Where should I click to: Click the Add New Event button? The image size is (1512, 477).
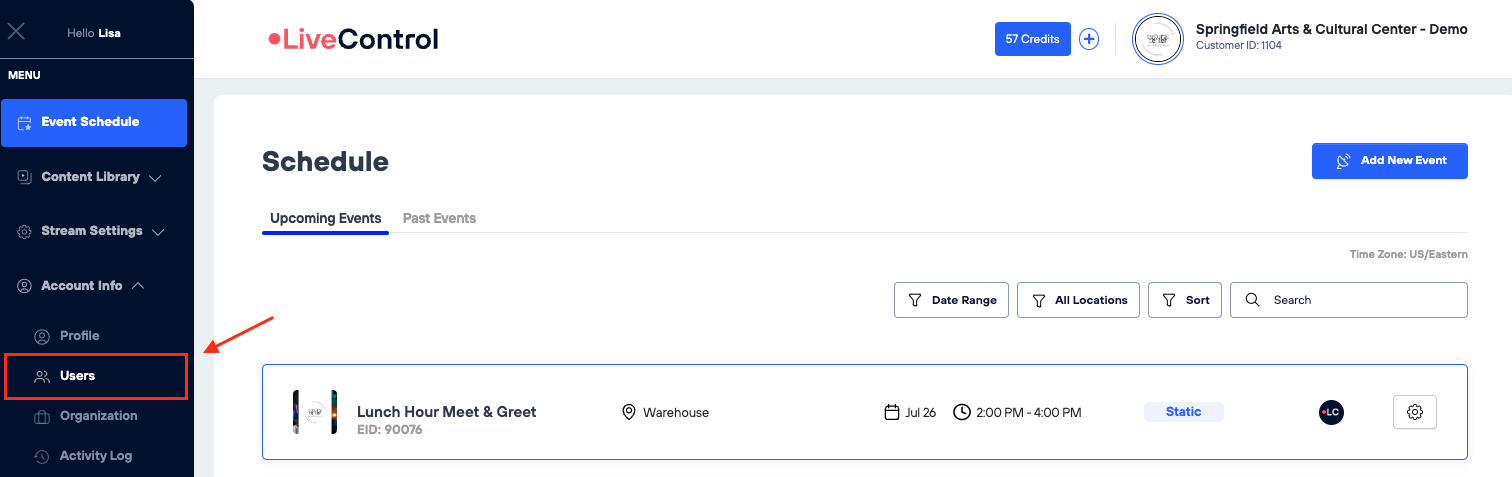(x=1389, y=160)
